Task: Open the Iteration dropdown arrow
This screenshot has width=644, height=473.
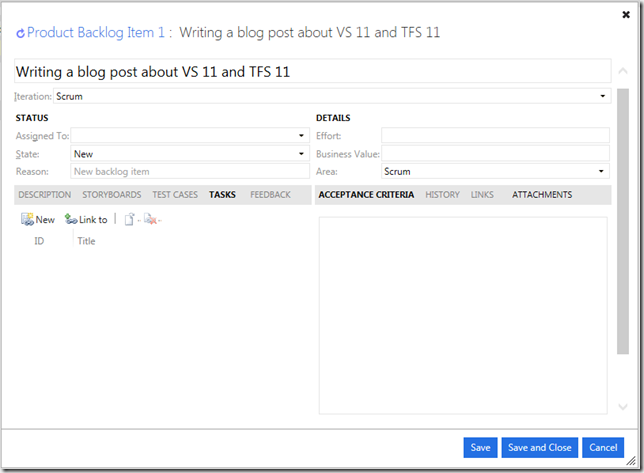Action: 603,96
